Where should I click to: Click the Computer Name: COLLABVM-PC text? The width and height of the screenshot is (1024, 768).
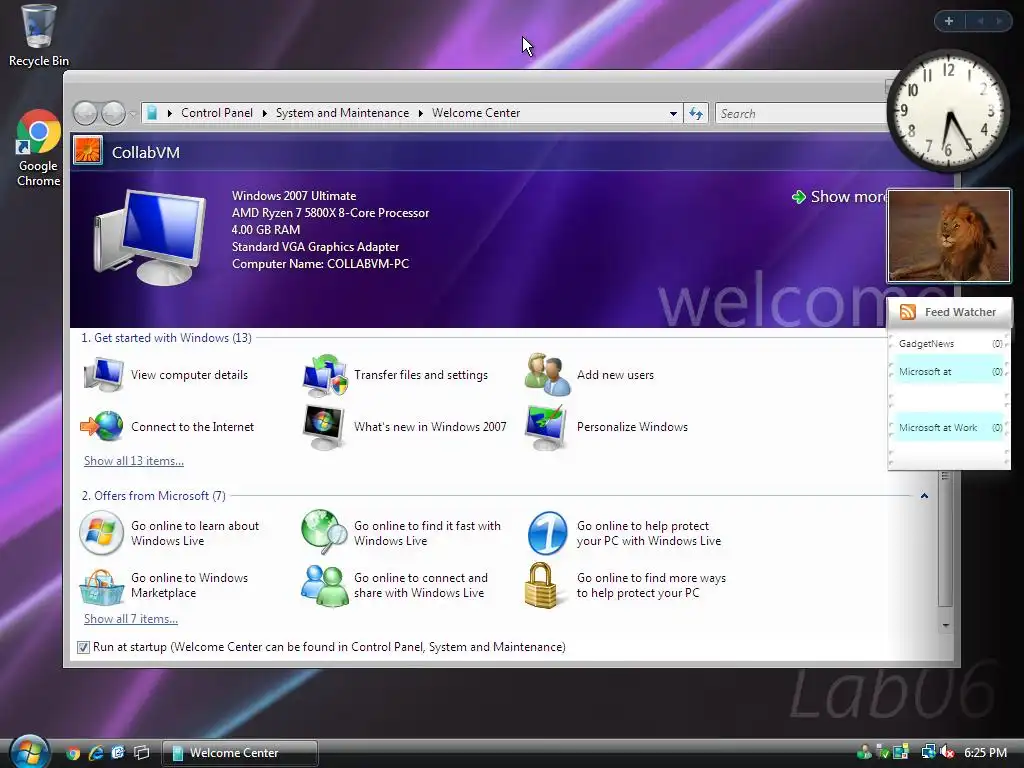(321, 264)
